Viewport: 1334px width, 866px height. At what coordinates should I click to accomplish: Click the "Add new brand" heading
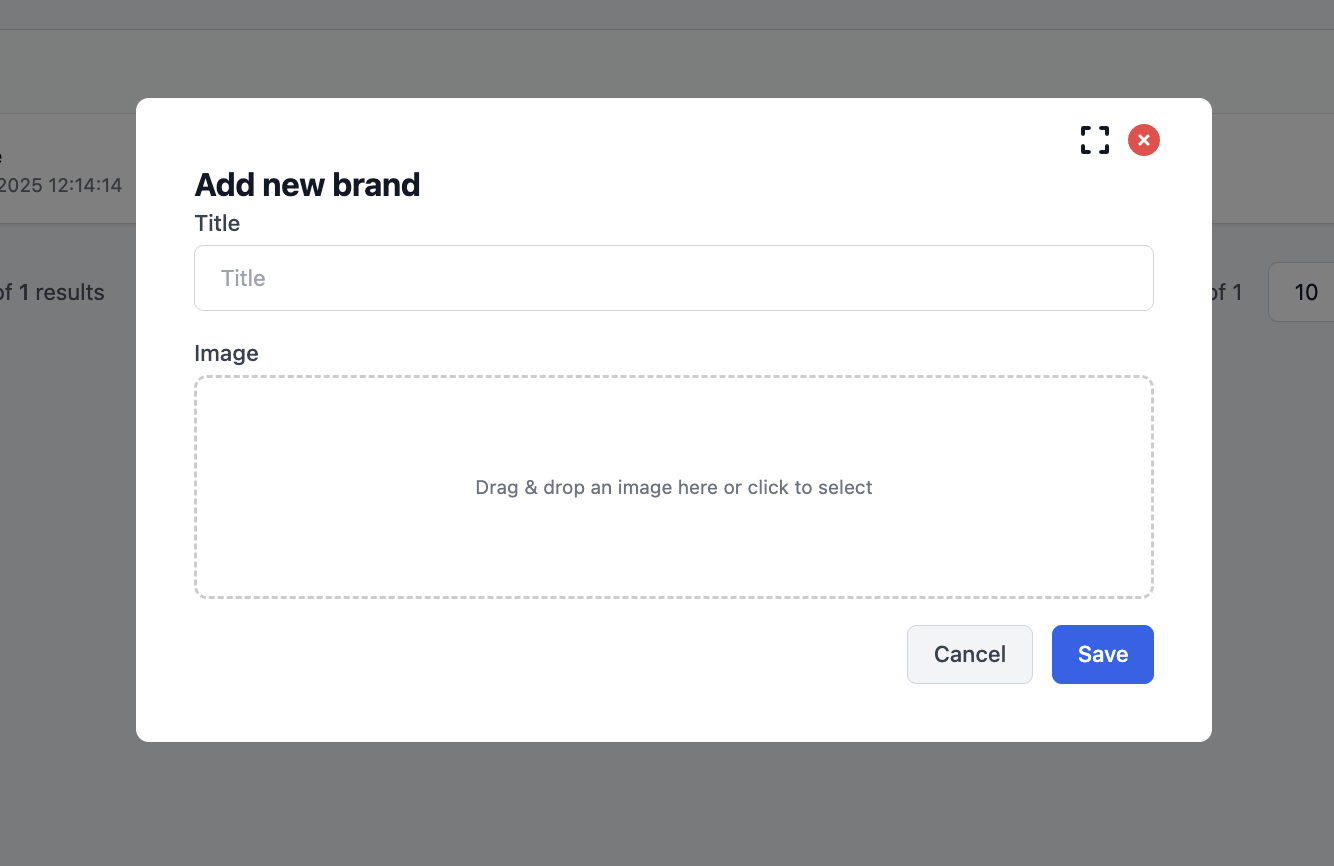tap(307, 185)
